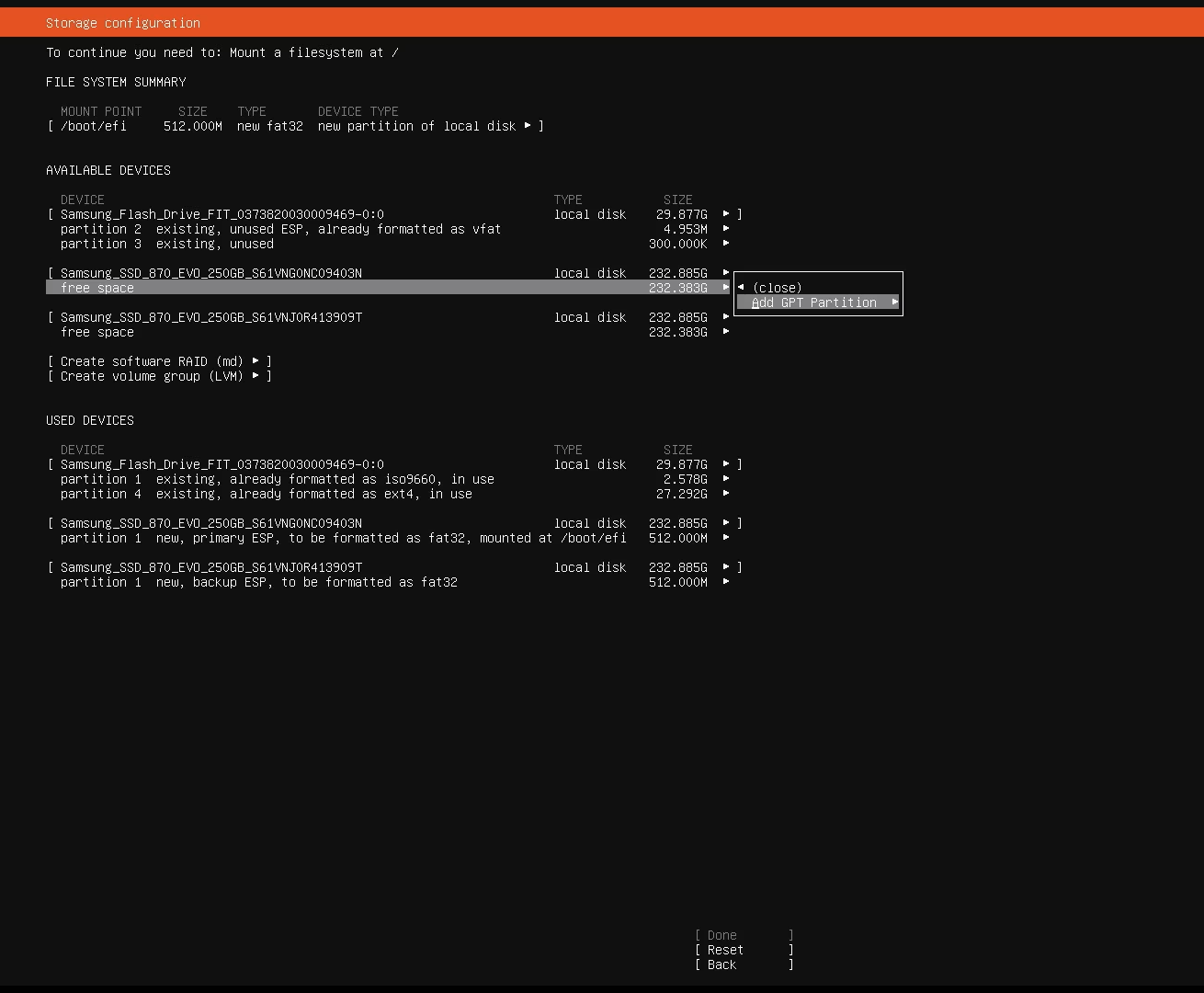
Task: Click the Done button
Action: (x=744, y=935)
